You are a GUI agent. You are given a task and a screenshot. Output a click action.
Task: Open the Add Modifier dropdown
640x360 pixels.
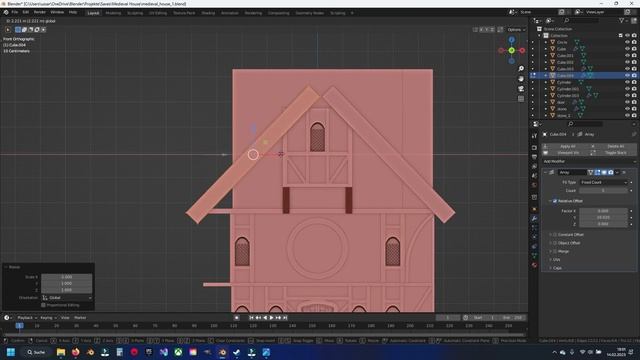pyautogui.click(x=589, y=162)
